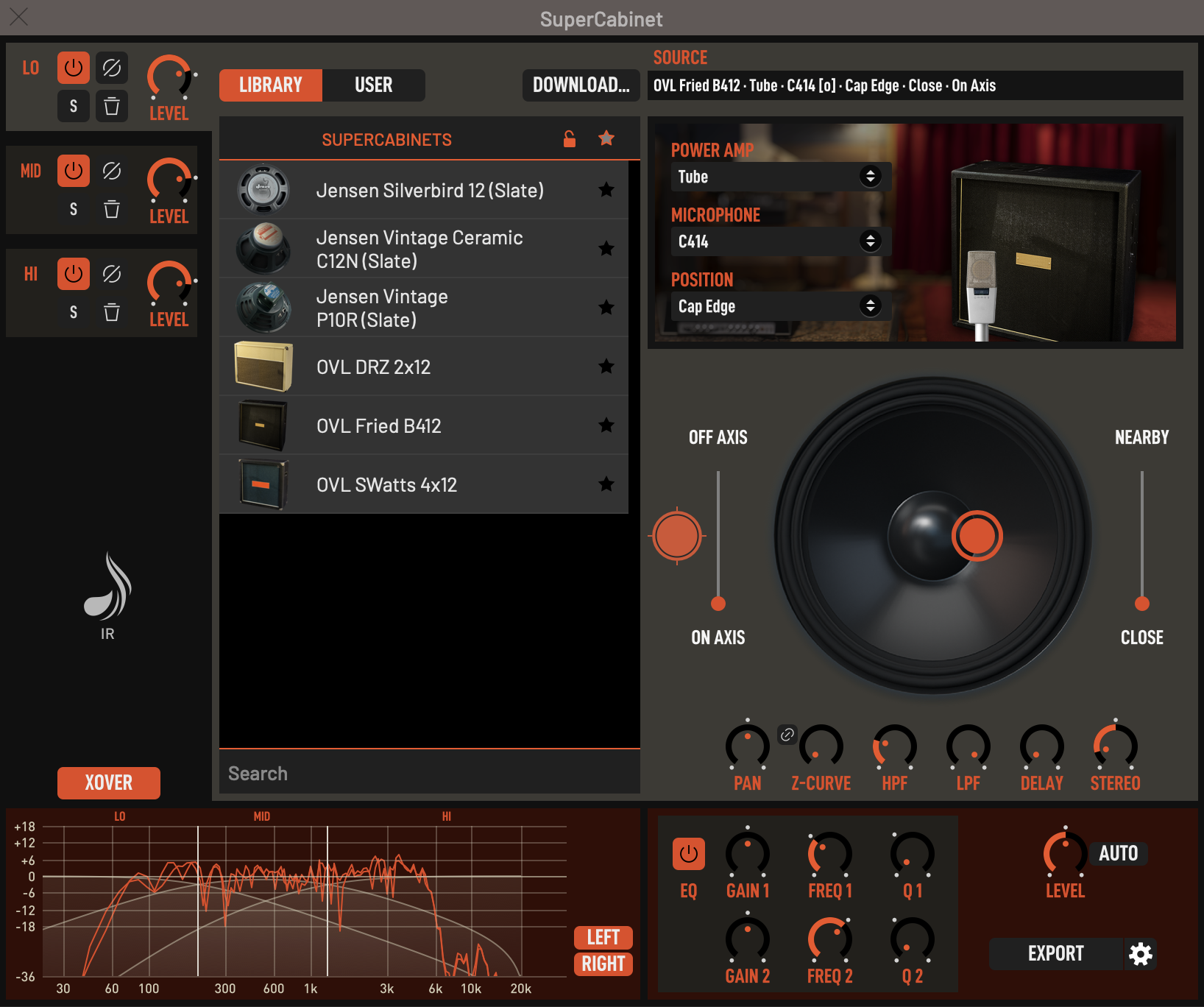Click the DOWNLOAD... button
This screenshot has width=1204, height=1007.
(581, 85)
